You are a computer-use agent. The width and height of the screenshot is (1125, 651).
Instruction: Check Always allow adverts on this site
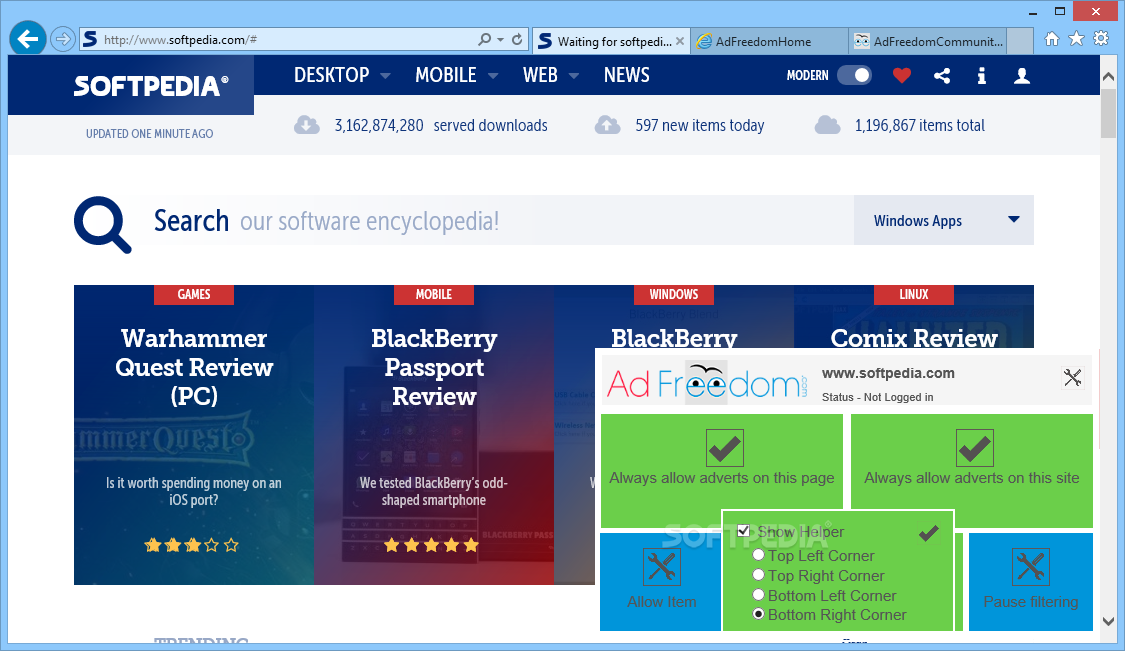click(x=972, y=471)
